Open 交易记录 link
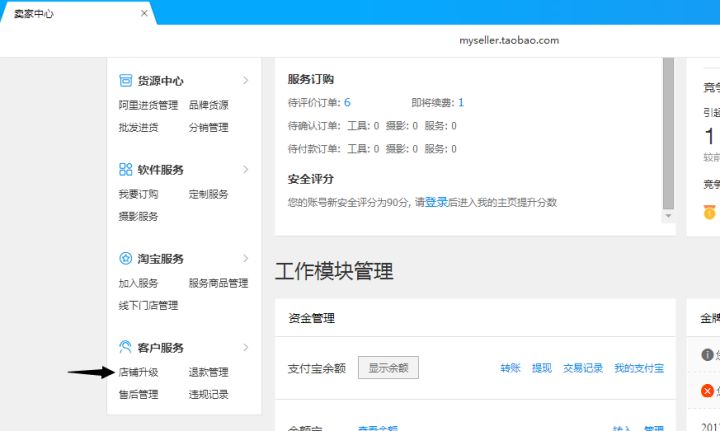Viewport: 720px width, 431px height. pyautogui.click(x=583, y=368)
